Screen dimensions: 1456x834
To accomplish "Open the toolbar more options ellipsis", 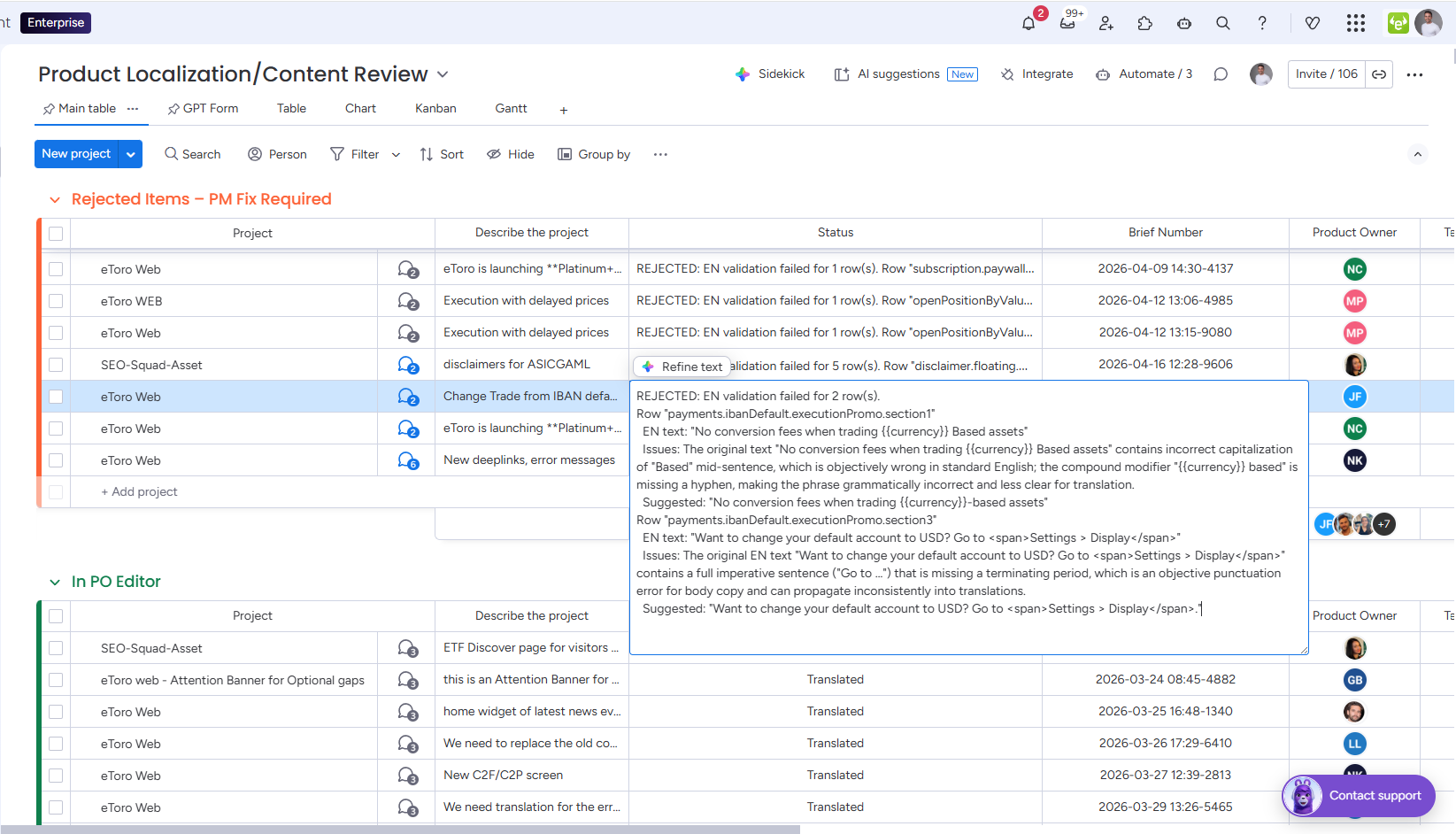I will 660,154.
